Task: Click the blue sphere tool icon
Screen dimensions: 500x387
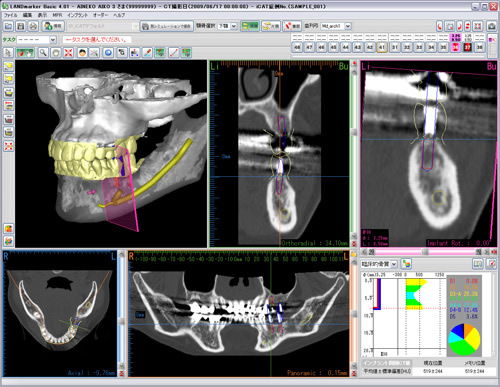Action: coord(108,52)
